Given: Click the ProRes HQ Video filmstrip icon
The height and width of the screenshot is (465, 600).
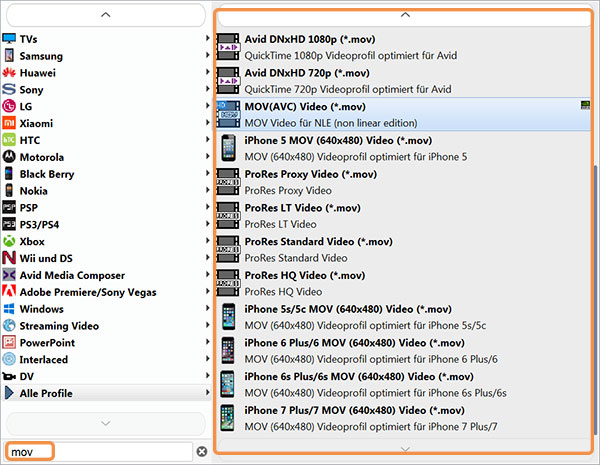Looking at the screenshot, I should point(228,283).
